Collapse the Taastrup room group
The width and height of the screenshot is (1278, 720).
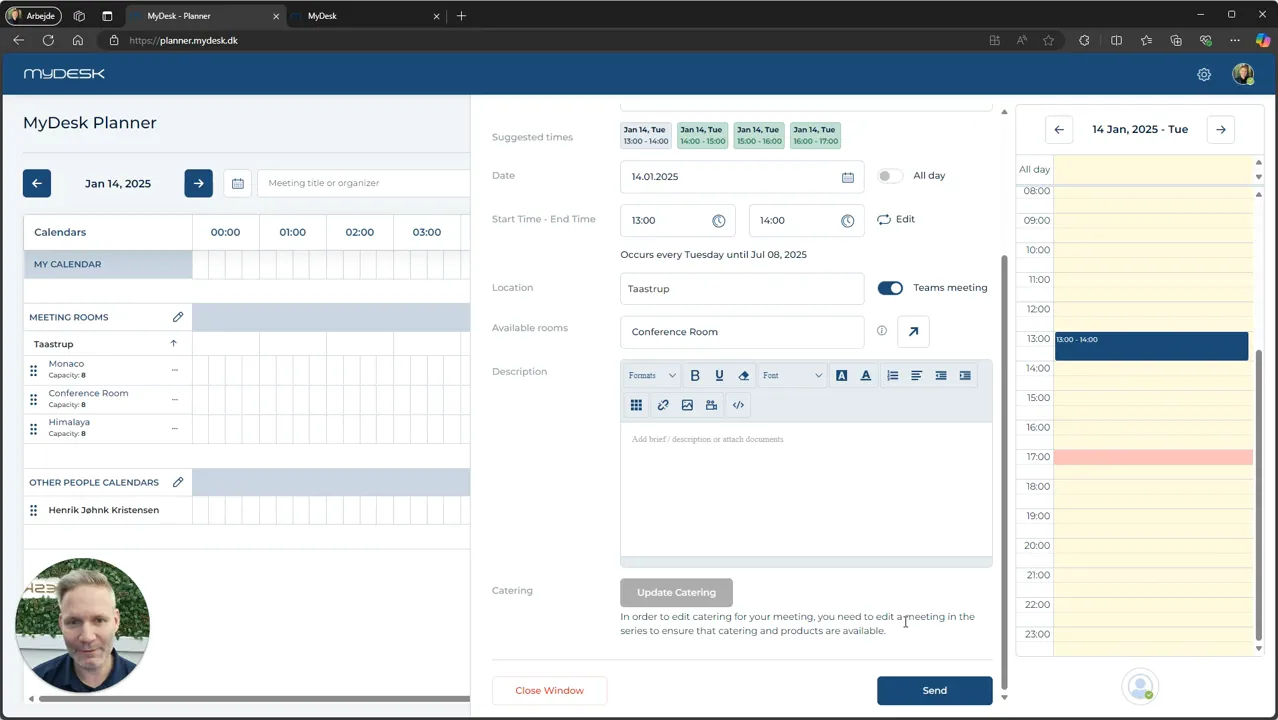173,344
